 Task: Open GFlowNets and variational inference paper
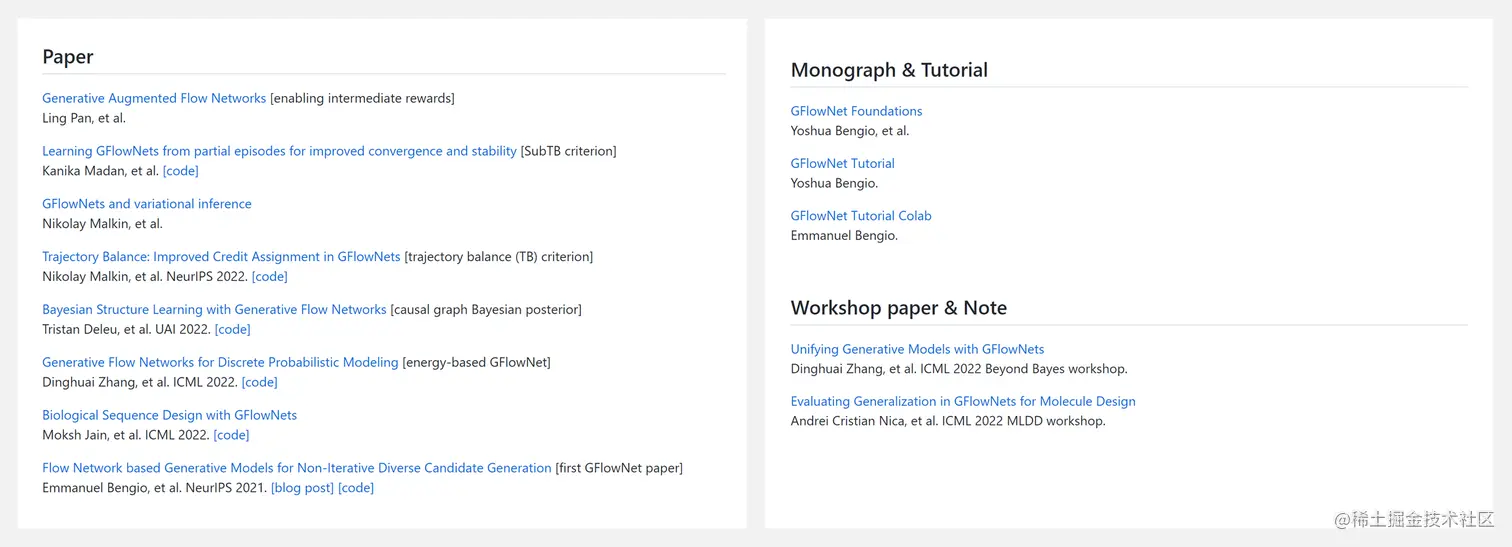point(147,204)
